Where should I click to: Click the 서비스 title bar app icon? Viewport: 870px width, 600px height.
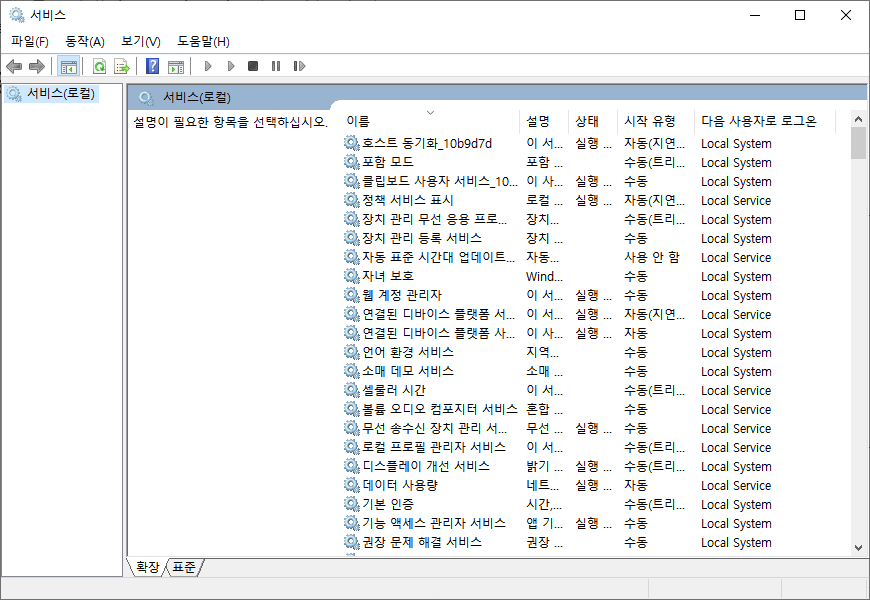coord(17,15)
